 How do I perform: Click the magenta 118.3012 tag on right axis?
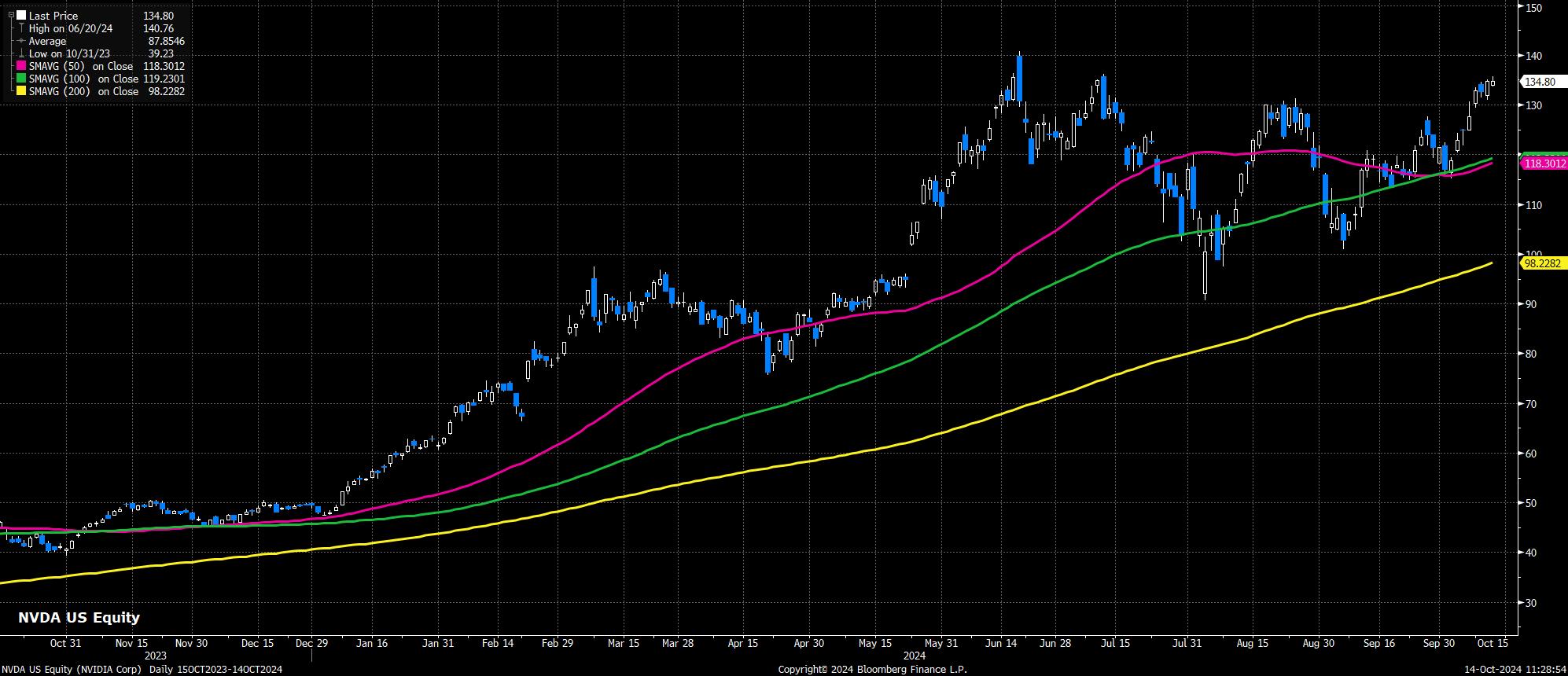tap(1544, 163)
